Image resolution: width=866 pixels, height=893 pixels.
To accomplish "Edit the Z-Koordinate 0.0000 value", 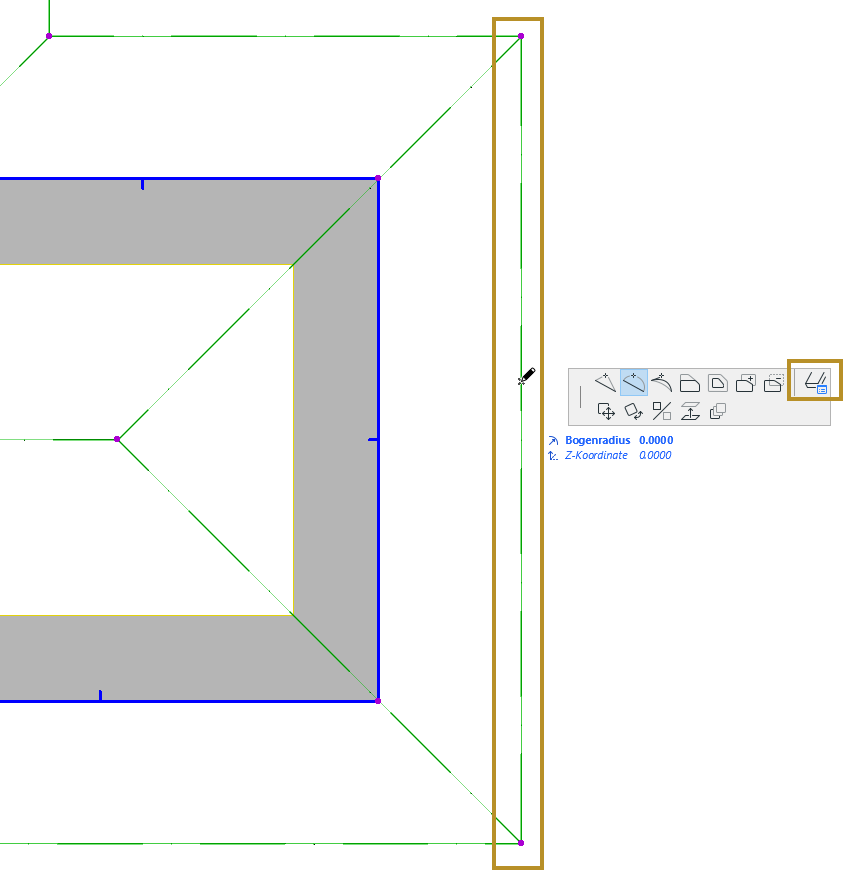I will tap(655, 455).
